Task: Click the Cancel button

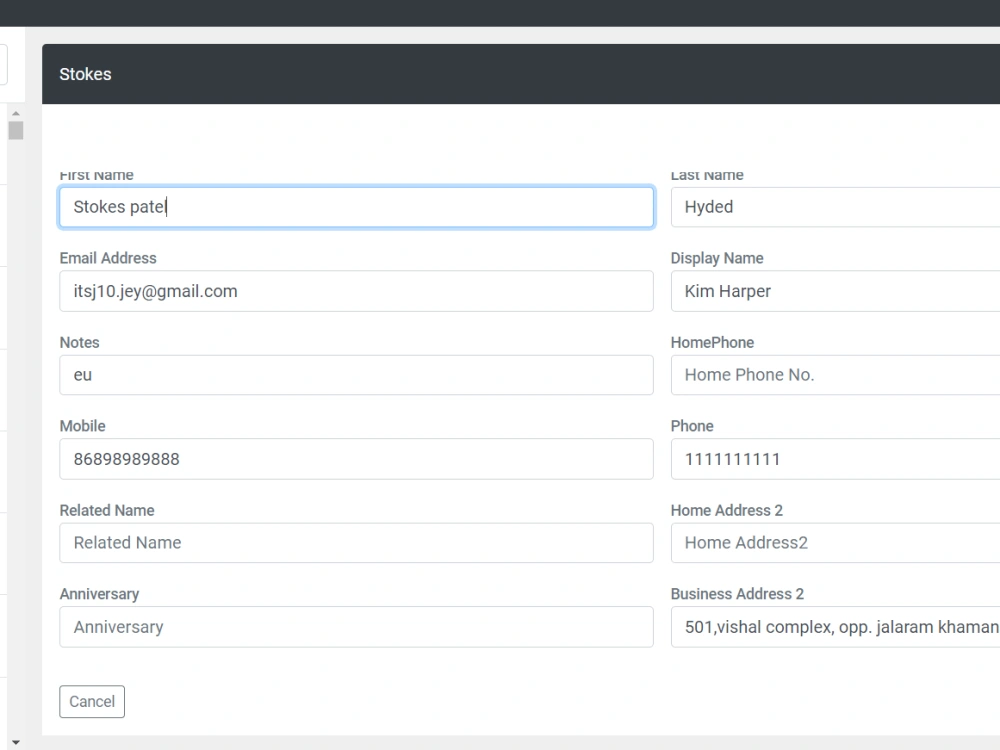Action: click(92, 701)
